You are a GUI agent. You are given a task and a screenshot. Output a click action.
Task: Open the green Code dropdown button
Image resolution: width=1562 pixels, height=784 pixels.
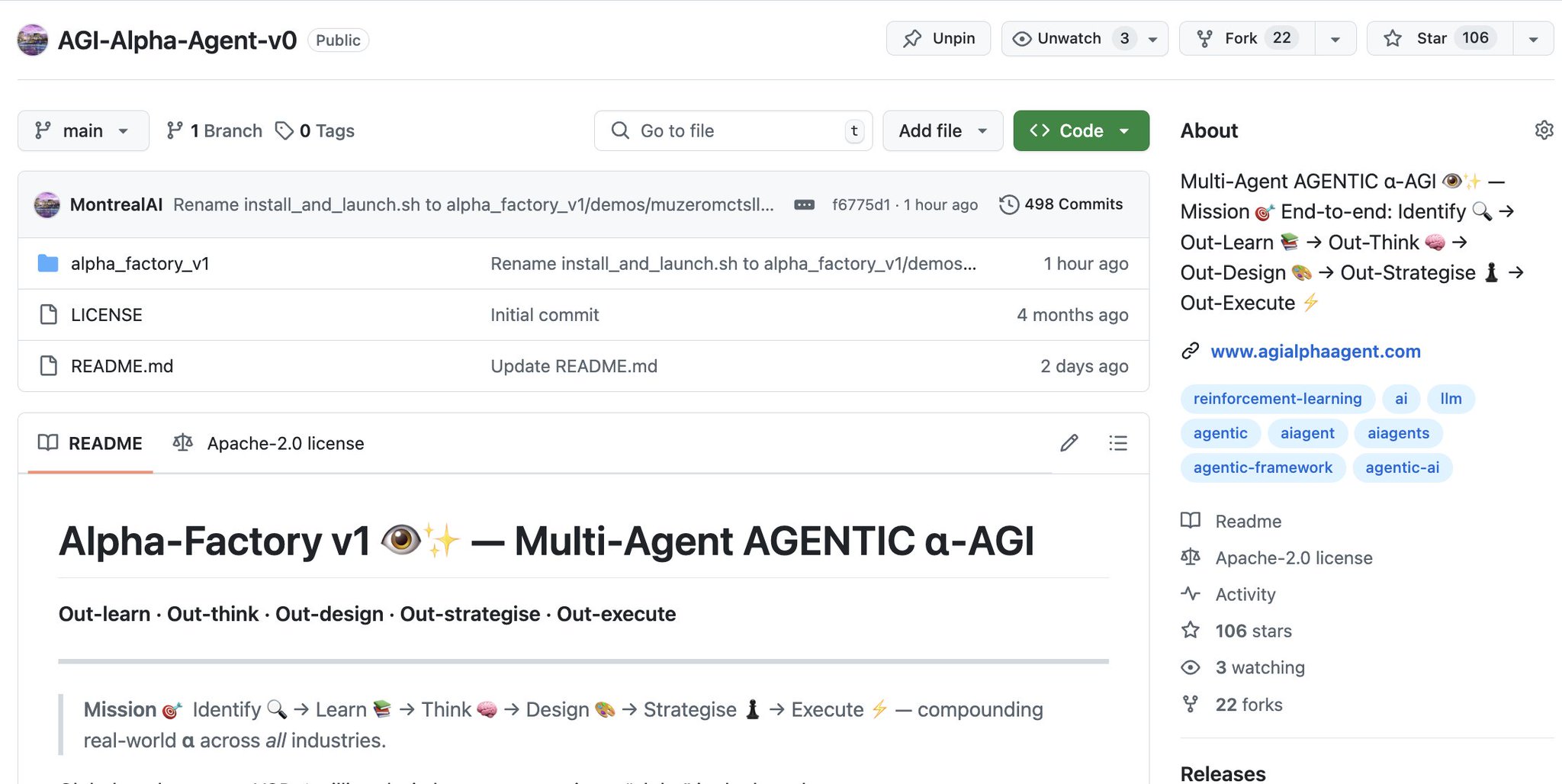coord(1081,130)
